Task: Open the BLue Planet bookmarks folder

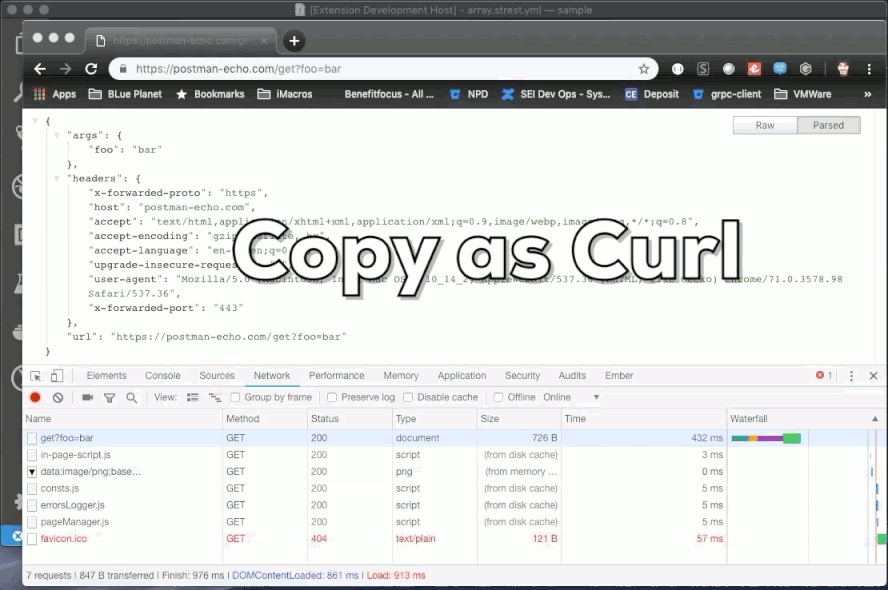Action: (x=125, y=94)
